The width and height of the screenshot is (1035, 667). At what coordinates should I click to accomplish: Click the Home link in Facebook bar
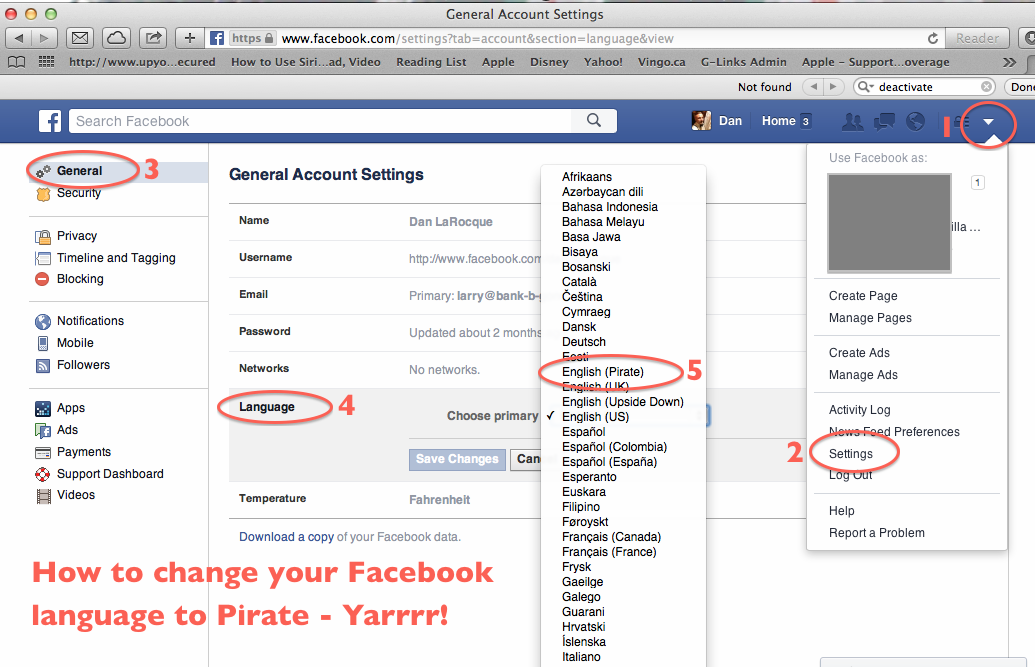click(x=778, y=121)
